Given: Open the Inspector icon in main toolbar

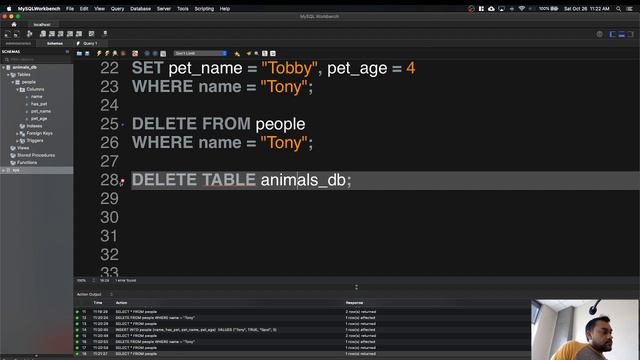Looking at the screenshot, I should click(29, 34).
